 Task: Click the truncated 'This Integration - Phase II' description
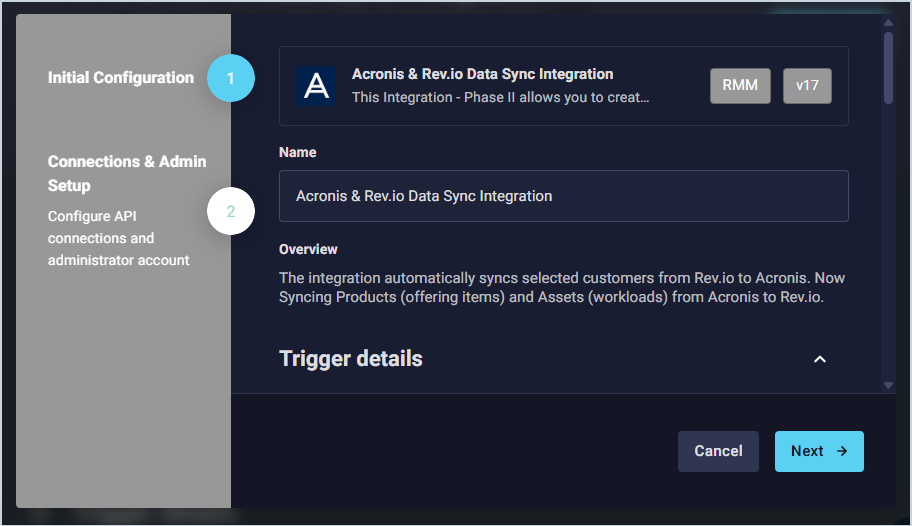pyautogui.click(x=501, y=98)
